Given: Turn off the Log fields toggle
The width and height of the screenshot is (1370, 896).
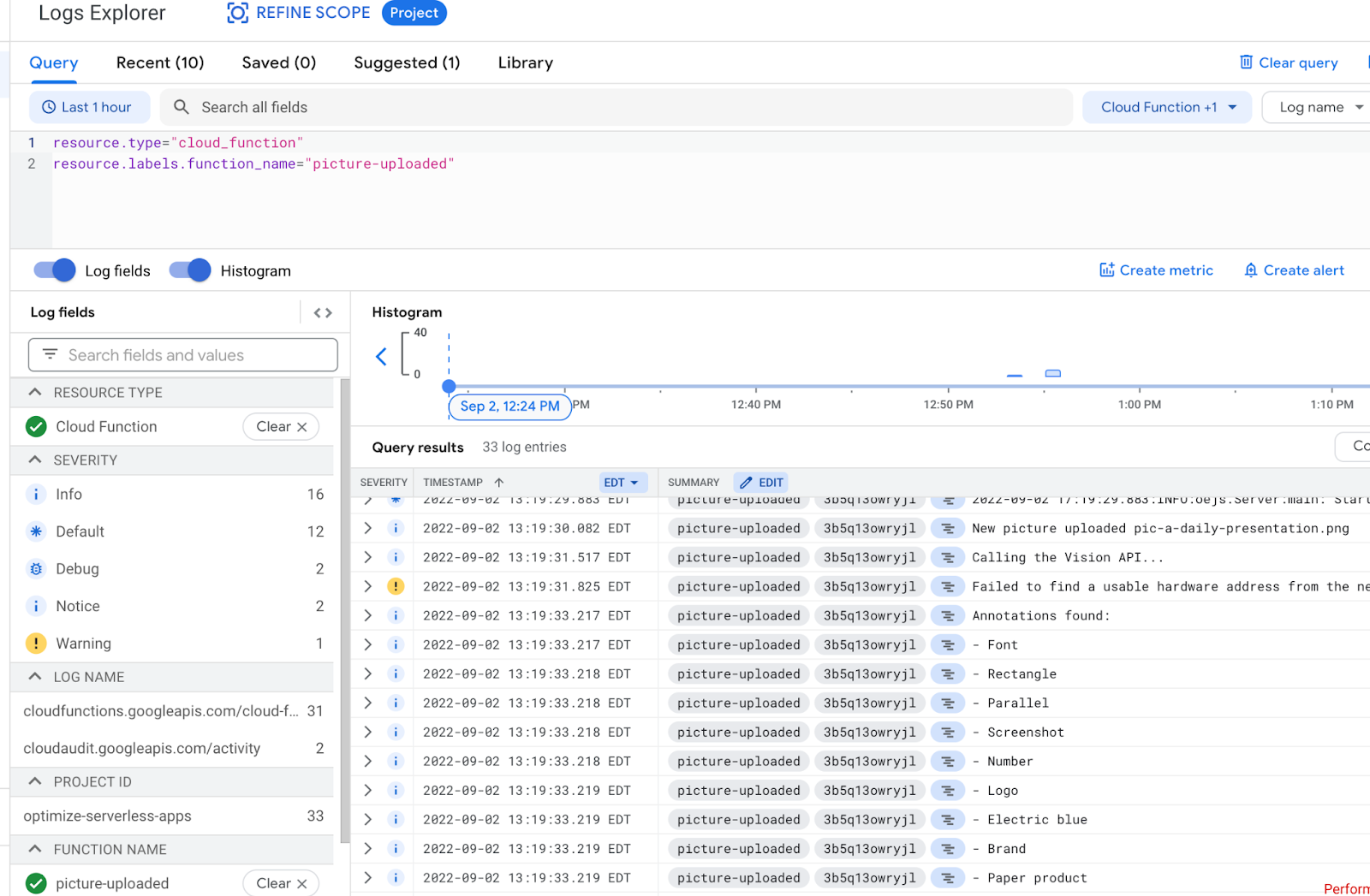Looking at the screenshot, I should (55, 270).
